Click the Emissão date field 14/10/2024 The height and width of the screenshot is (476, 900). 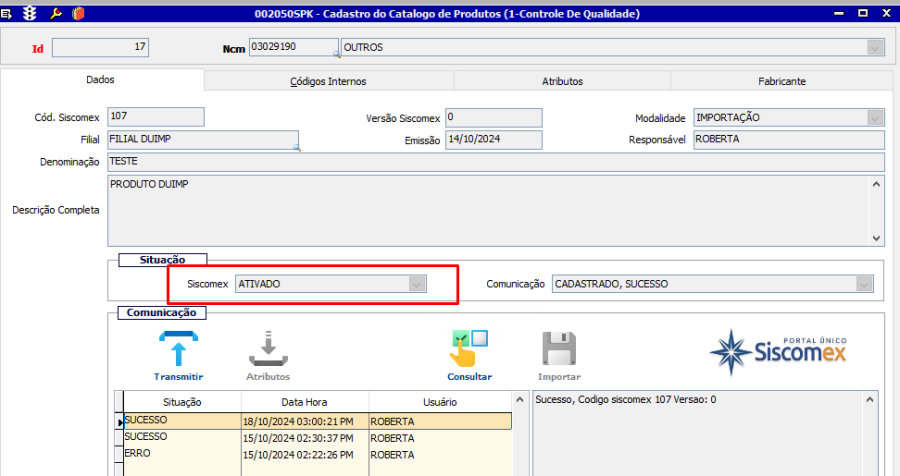tap(494, 140)
